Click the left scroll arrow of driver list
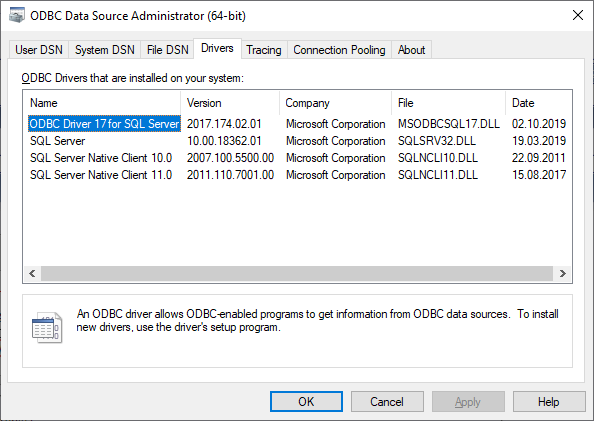Screen dimensions: 594x421 32,273
